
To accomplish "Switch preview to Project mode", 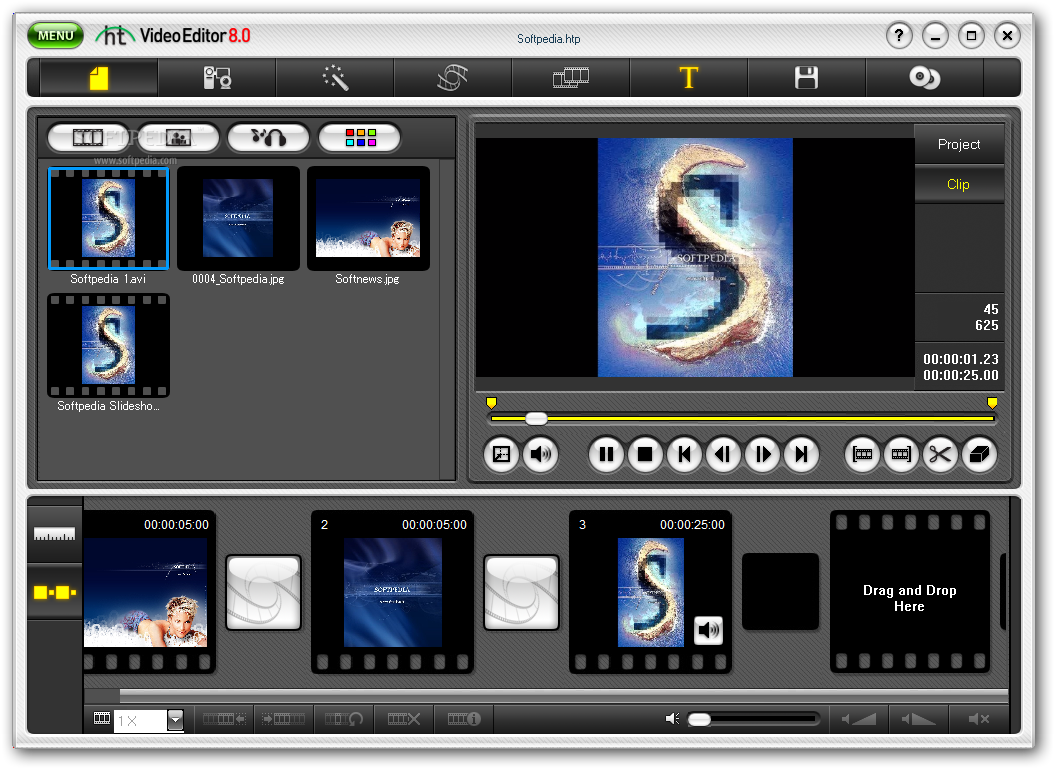I will (x=959, y=144).
